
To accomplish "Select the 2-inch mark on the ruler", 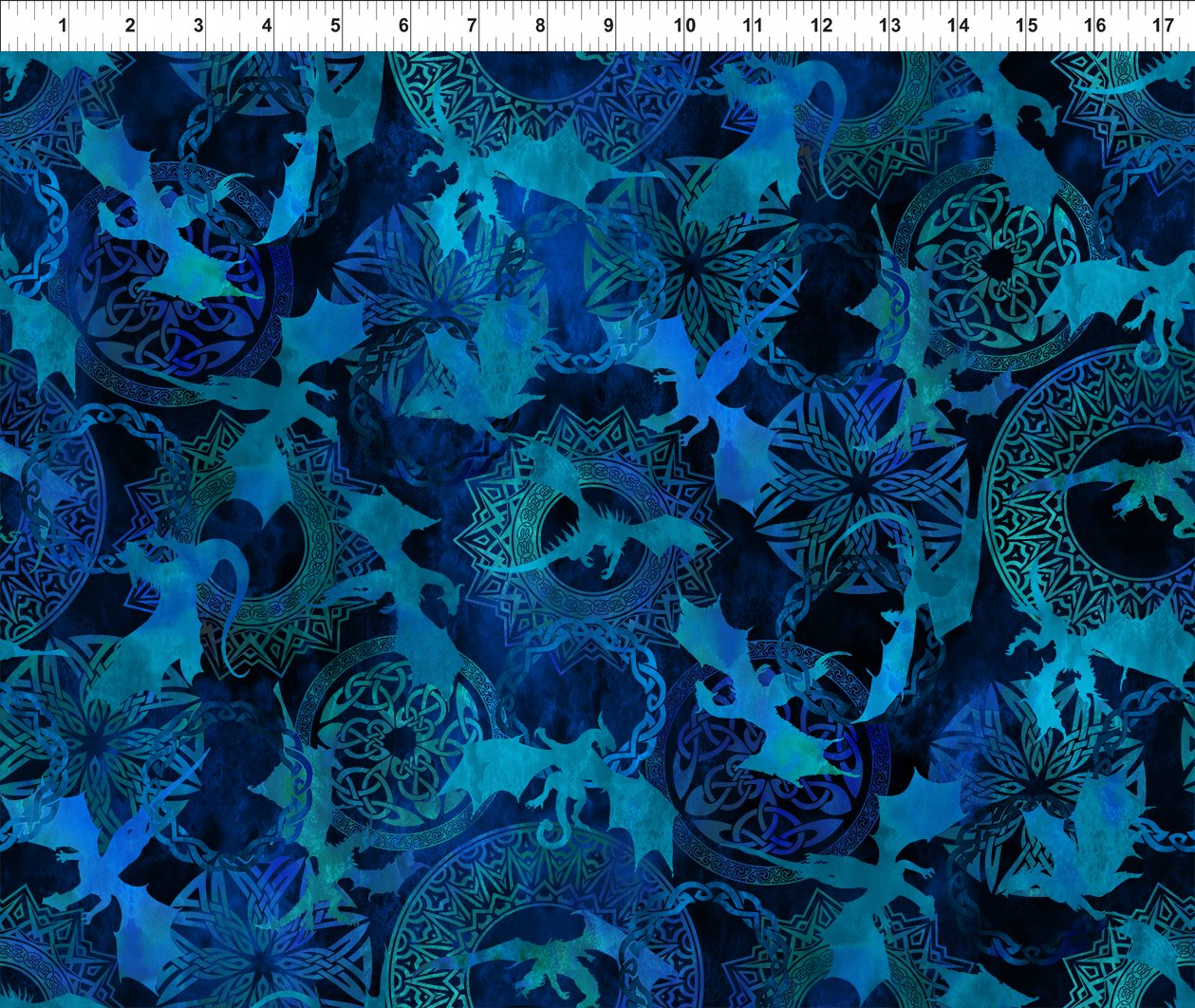I will [130, 26].
